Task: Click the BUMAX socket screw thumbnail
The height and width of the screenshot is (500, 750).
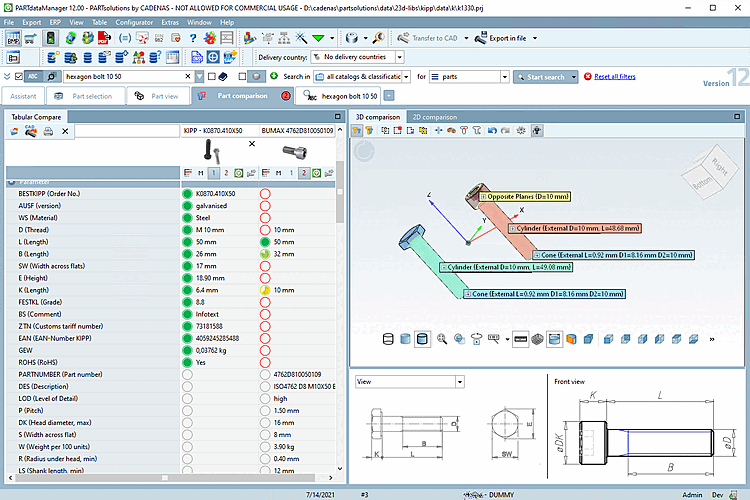Action: point(295,151)
